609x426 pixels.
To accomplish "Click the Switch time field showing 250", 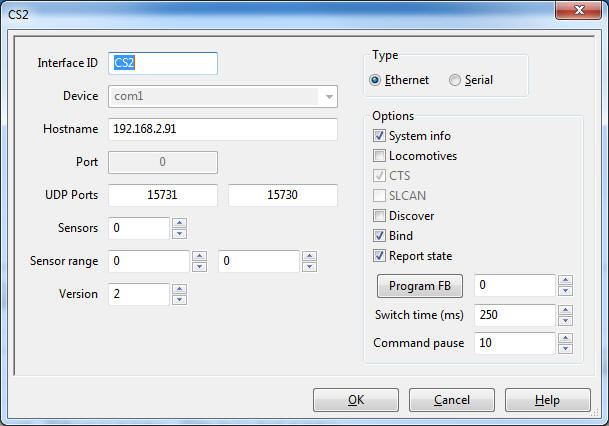I will (515, 315).
